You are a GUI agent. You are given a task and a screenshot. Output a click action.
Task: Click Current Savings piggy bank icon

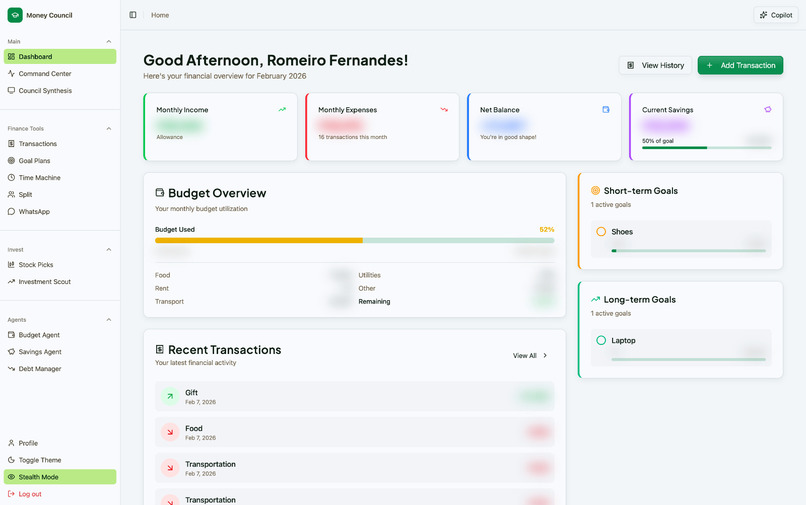768,110
